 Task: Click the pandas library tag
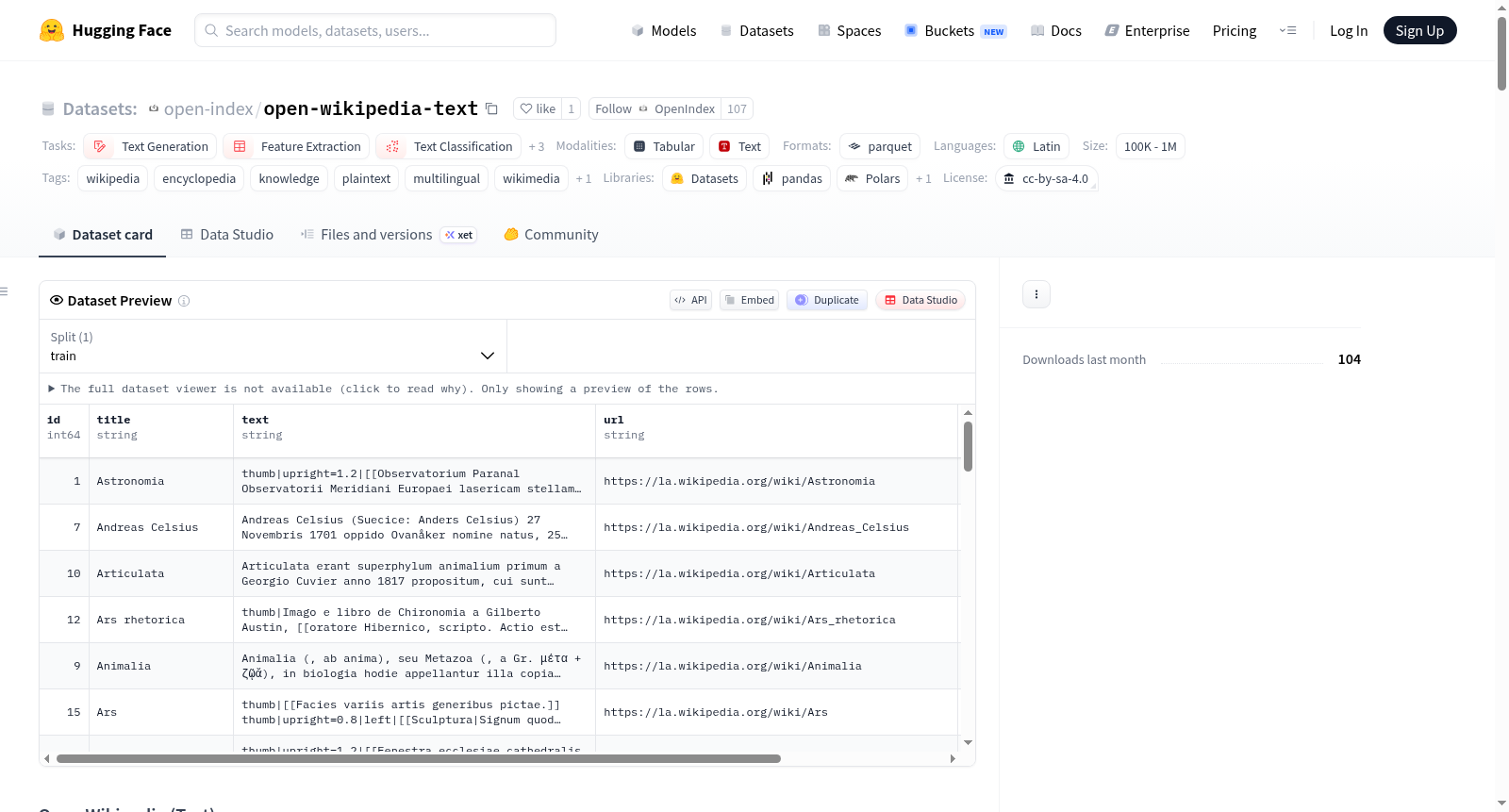coord(792,178)
